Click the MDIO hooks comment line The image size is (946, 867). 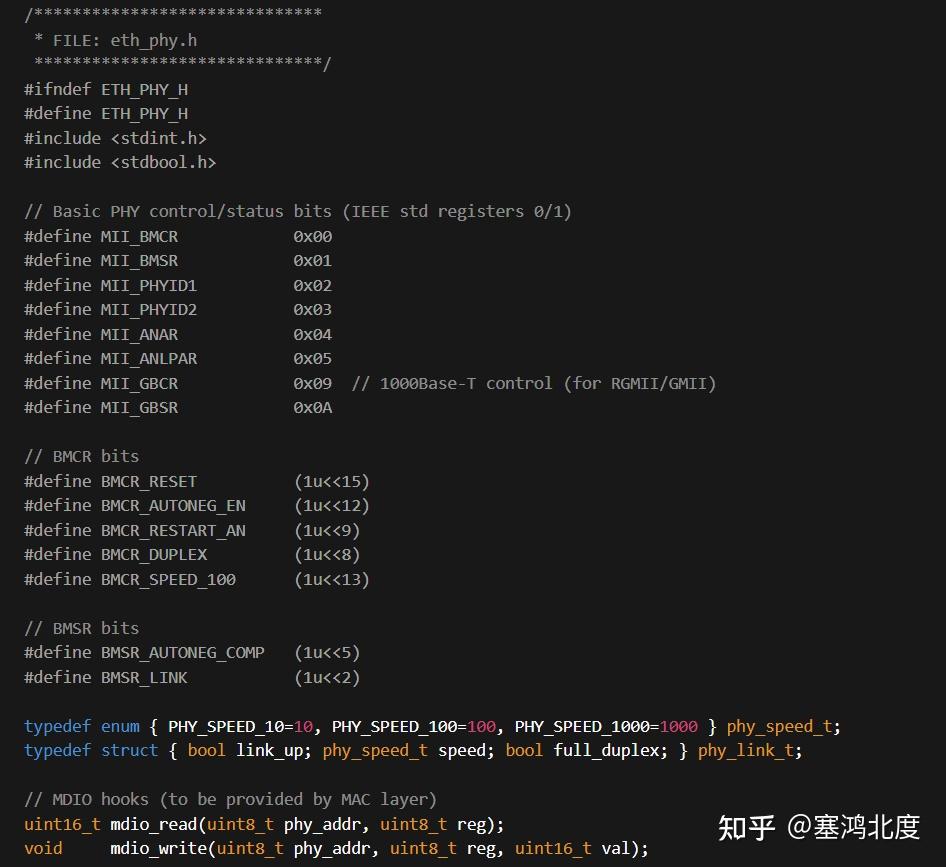click(x=230, y=798)
